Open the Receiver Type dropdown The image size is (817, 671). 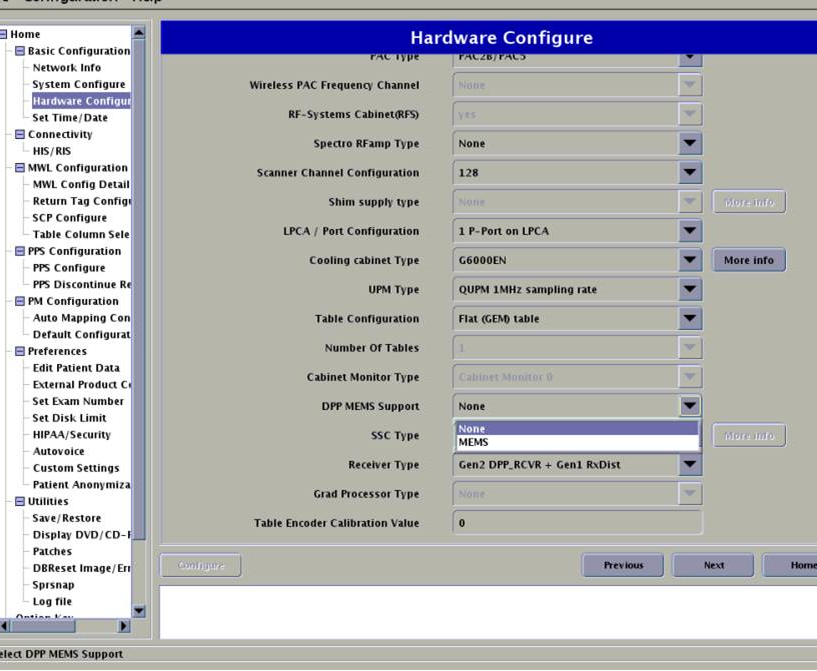pos(690,465)
